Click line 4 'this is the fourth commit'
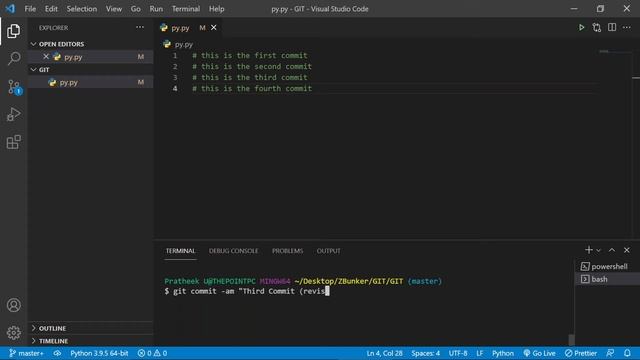This screenshot has width=640, height=360. (x=252, y=89)
